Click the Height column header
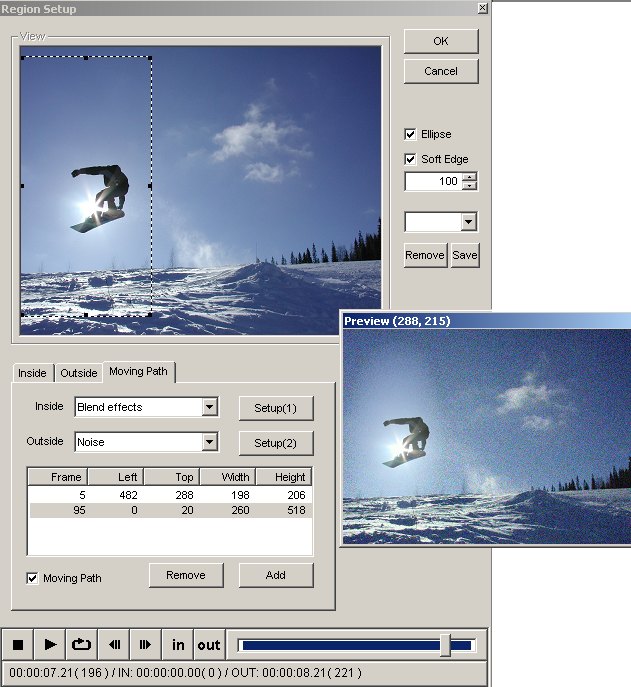Image resolution: width=631 pixels, height=687 pixels. click(x=284, y=477)
